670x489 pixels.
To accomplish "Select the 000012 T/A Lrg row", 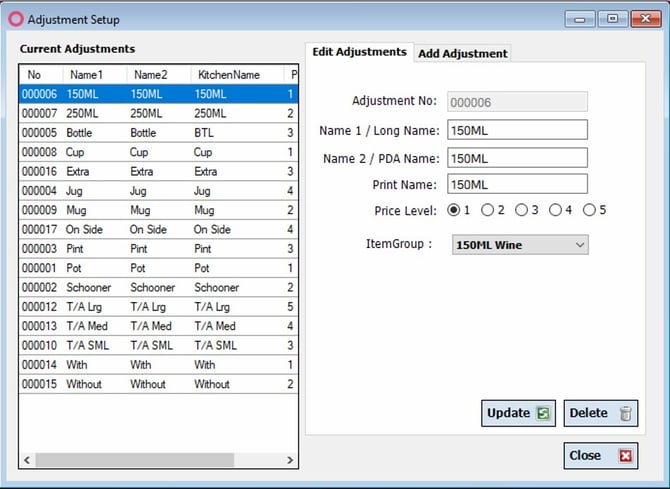I will click(158, 307).
